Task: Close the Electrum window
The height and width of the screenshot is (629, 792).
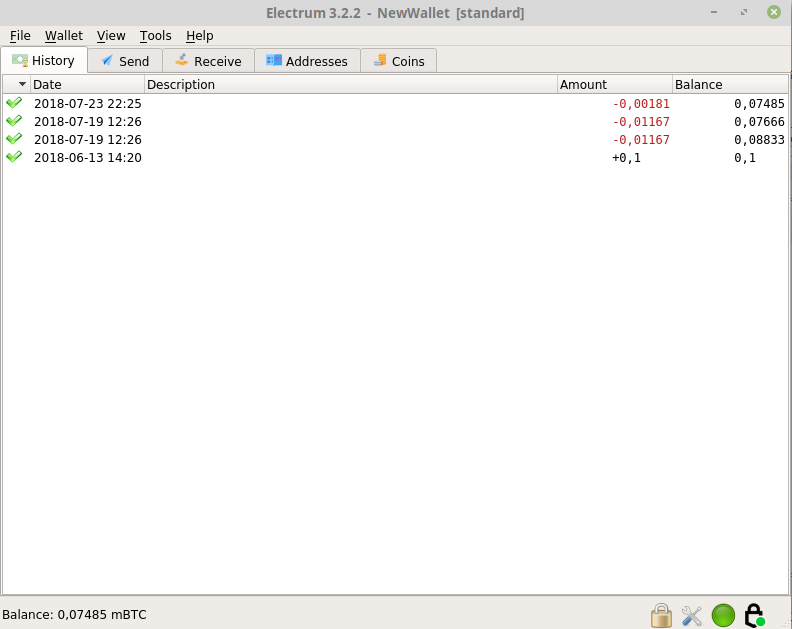Action: (774, 12)
